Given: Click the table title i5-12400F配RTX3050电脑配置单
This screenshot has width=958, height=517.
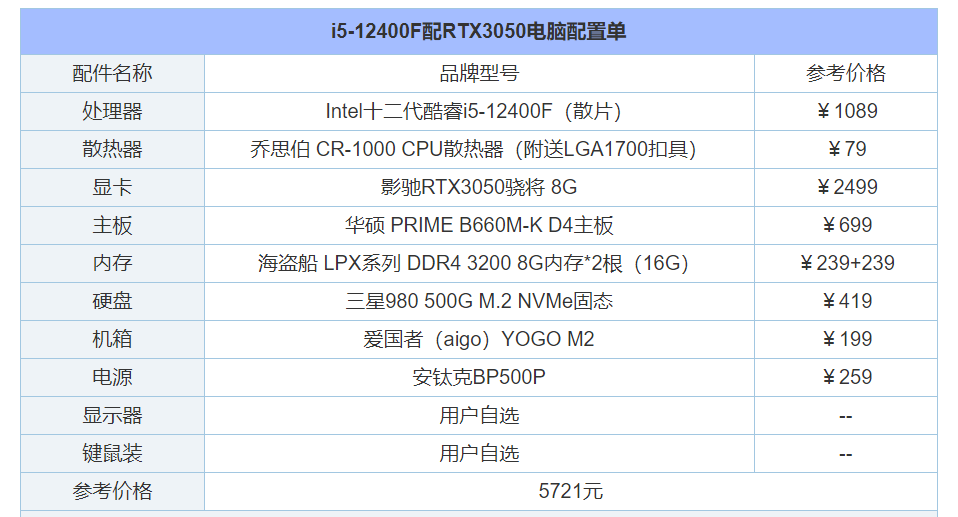Looking at the screenshot, I should (478, 31).
